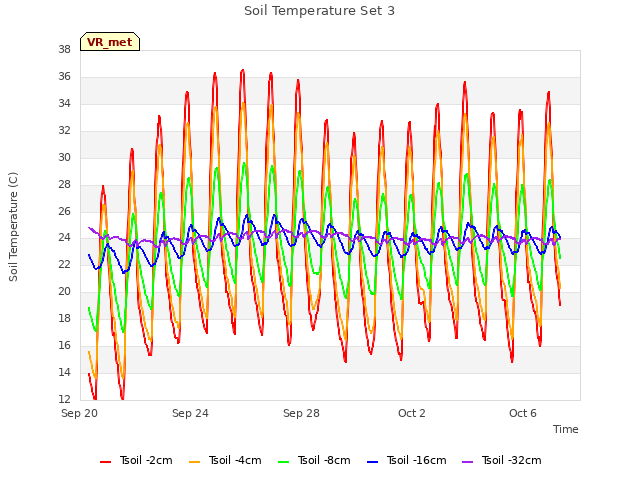Select the 'Tsoil -2cm' legend label

coord(146,460)
